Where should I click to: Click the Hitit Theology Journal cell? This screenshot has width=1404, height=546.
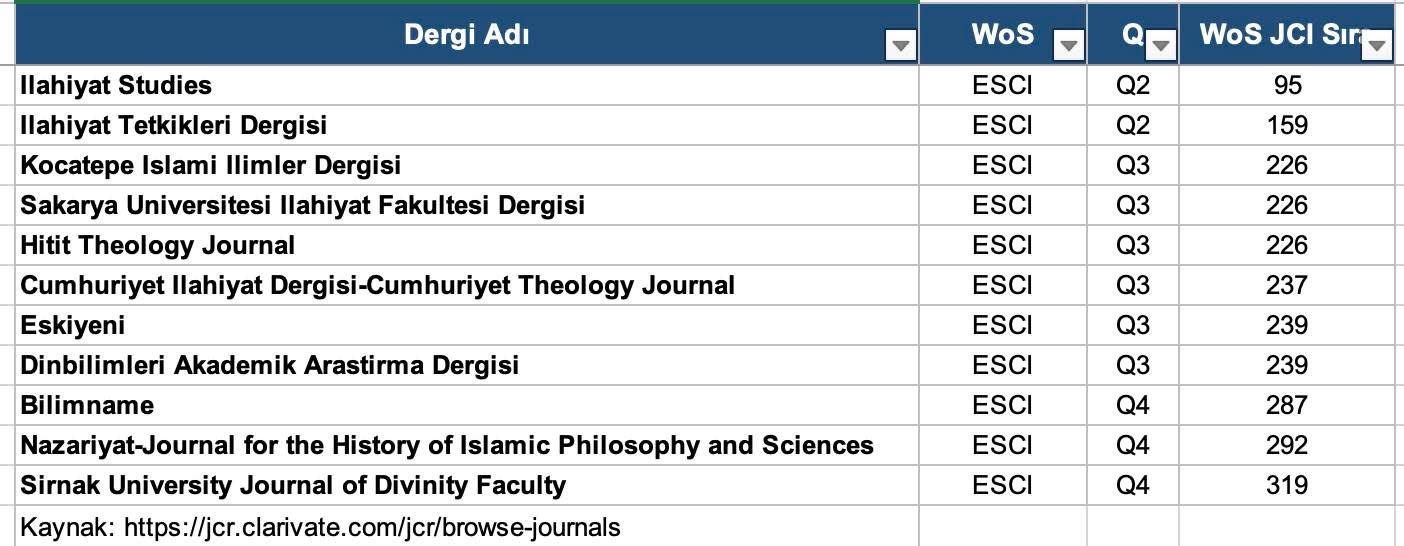pyautogui.click(x=158, y=245)
